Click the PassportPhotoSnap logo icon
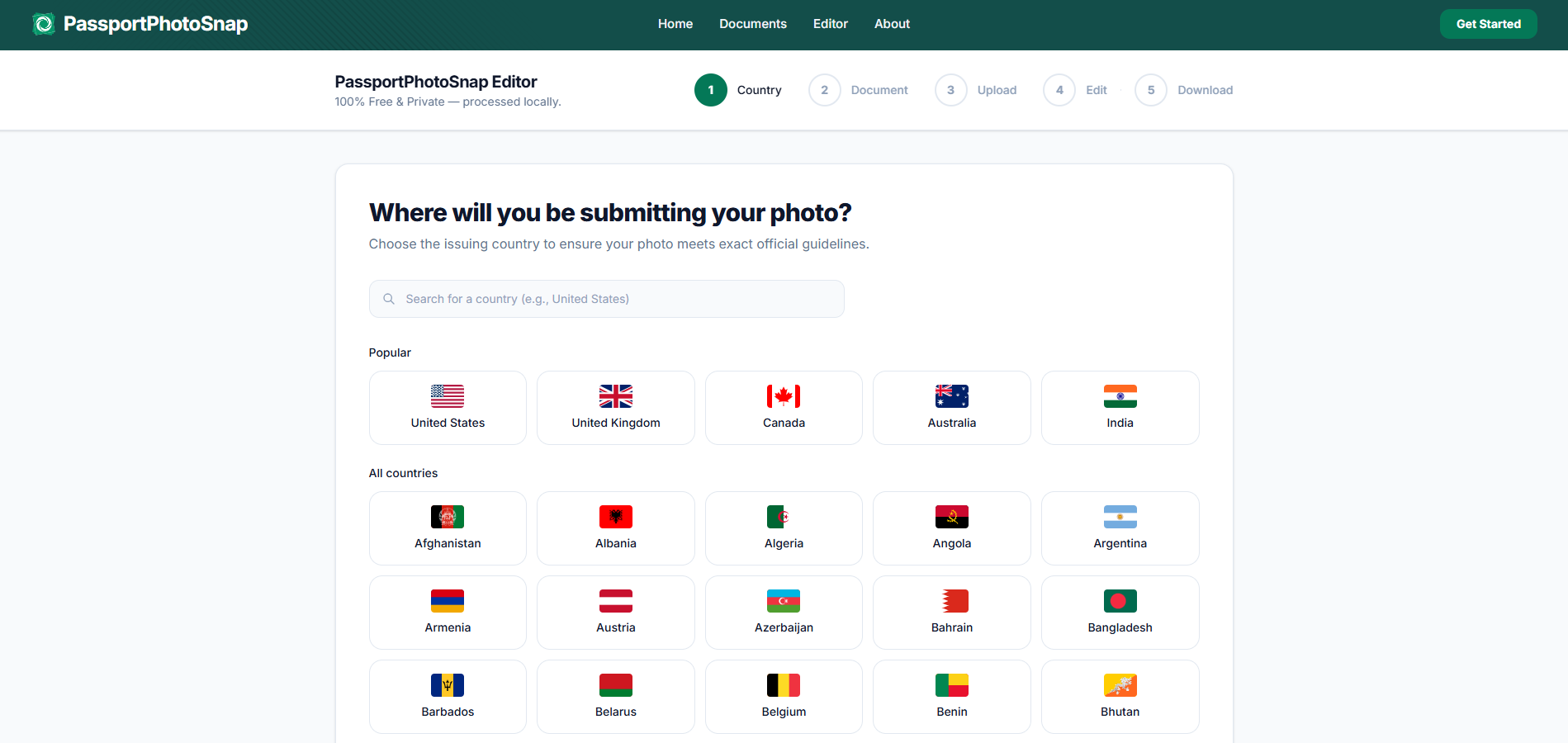The width and height of the screenshot is (1568, 743). [x=44, y=24]
